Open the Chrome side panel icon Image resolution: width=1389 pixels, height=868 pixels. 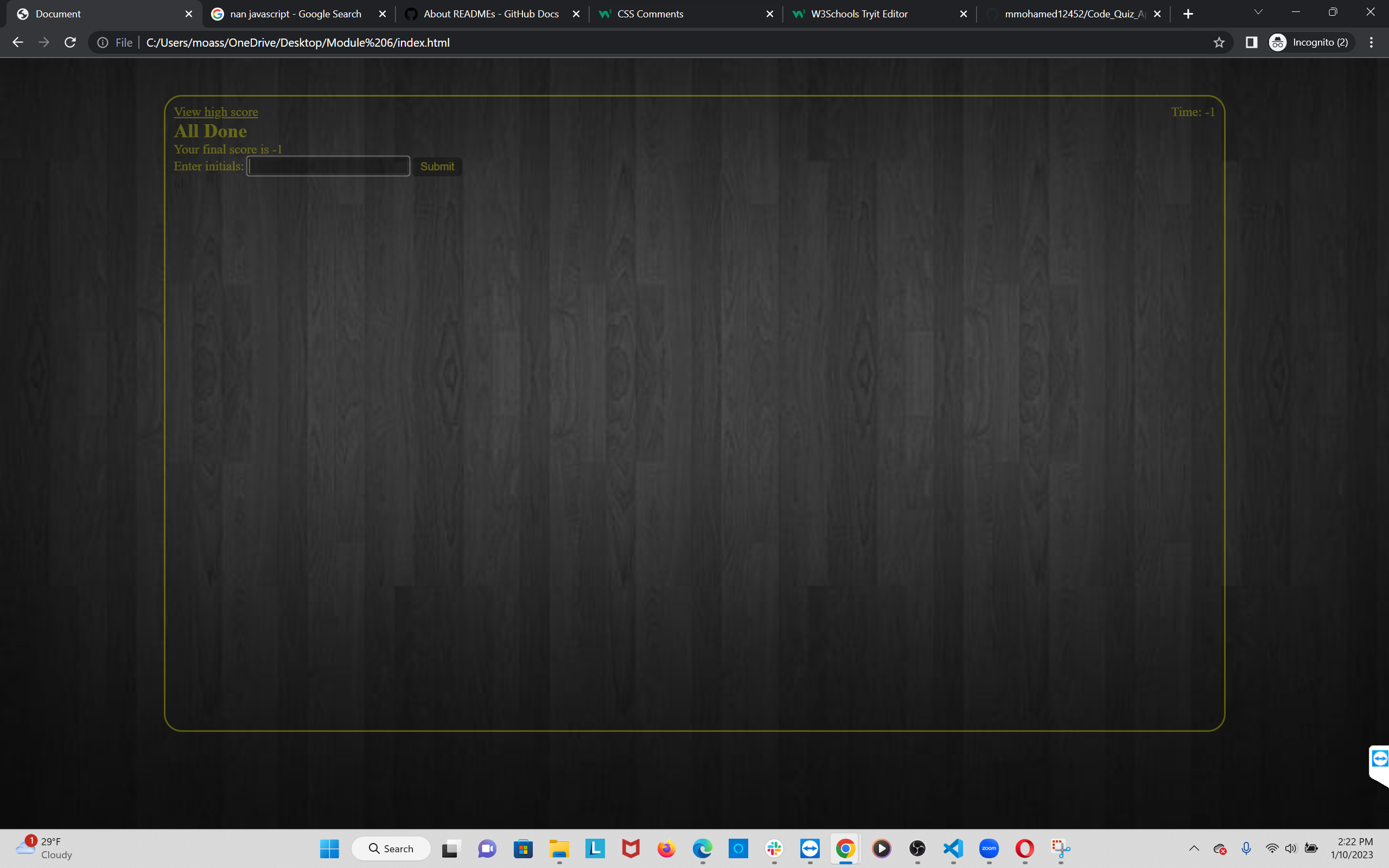[1251, 42]
